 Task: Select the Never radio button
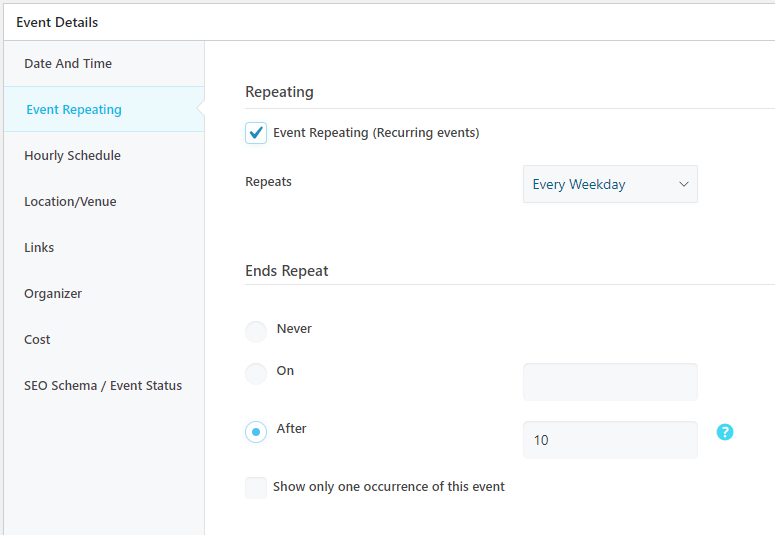(x=256, y=331)
